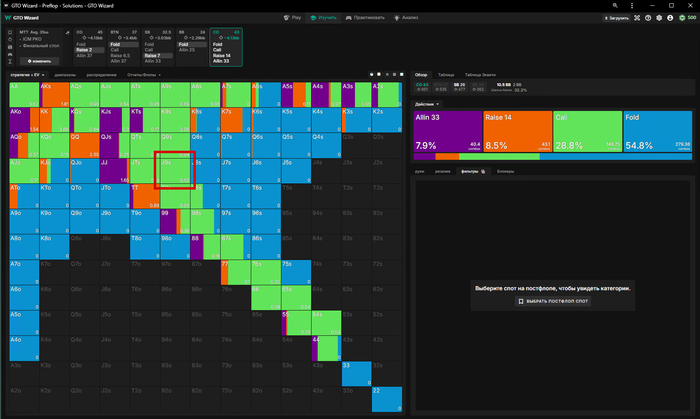Open the help question-mark icon
This screenshot has width=700, height=419.
click(x=648, y=18)
